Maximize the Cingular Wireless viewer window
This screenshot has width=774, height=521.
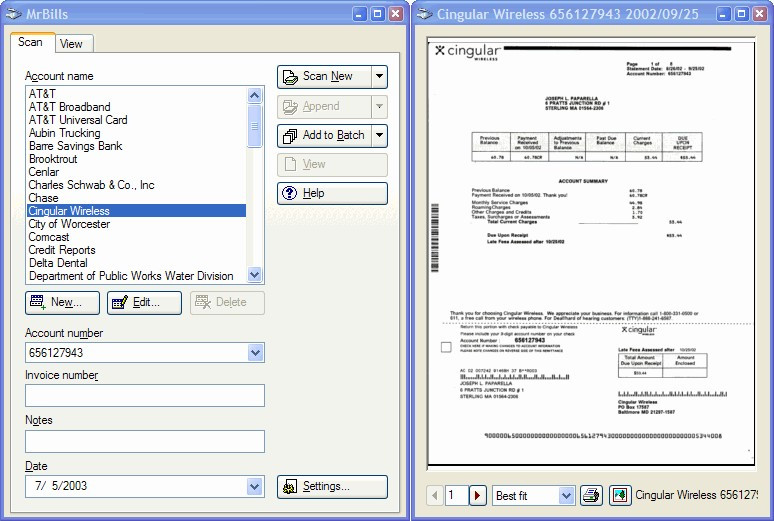[x=741, y=14]
